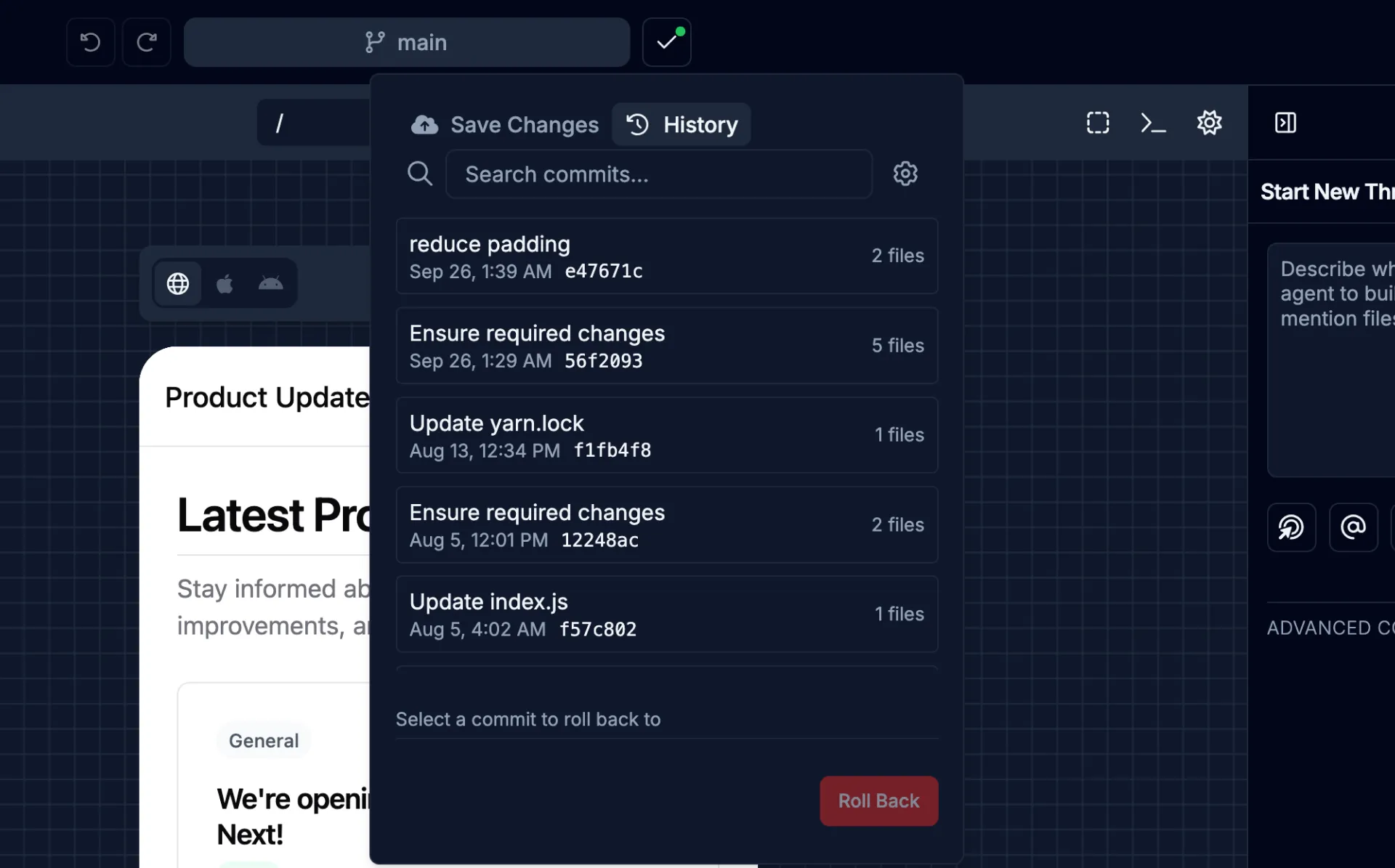Collapse the right sidebar panel
Image resolution: width=1395 pixels, height=868 pixels.
[1285, 123]
